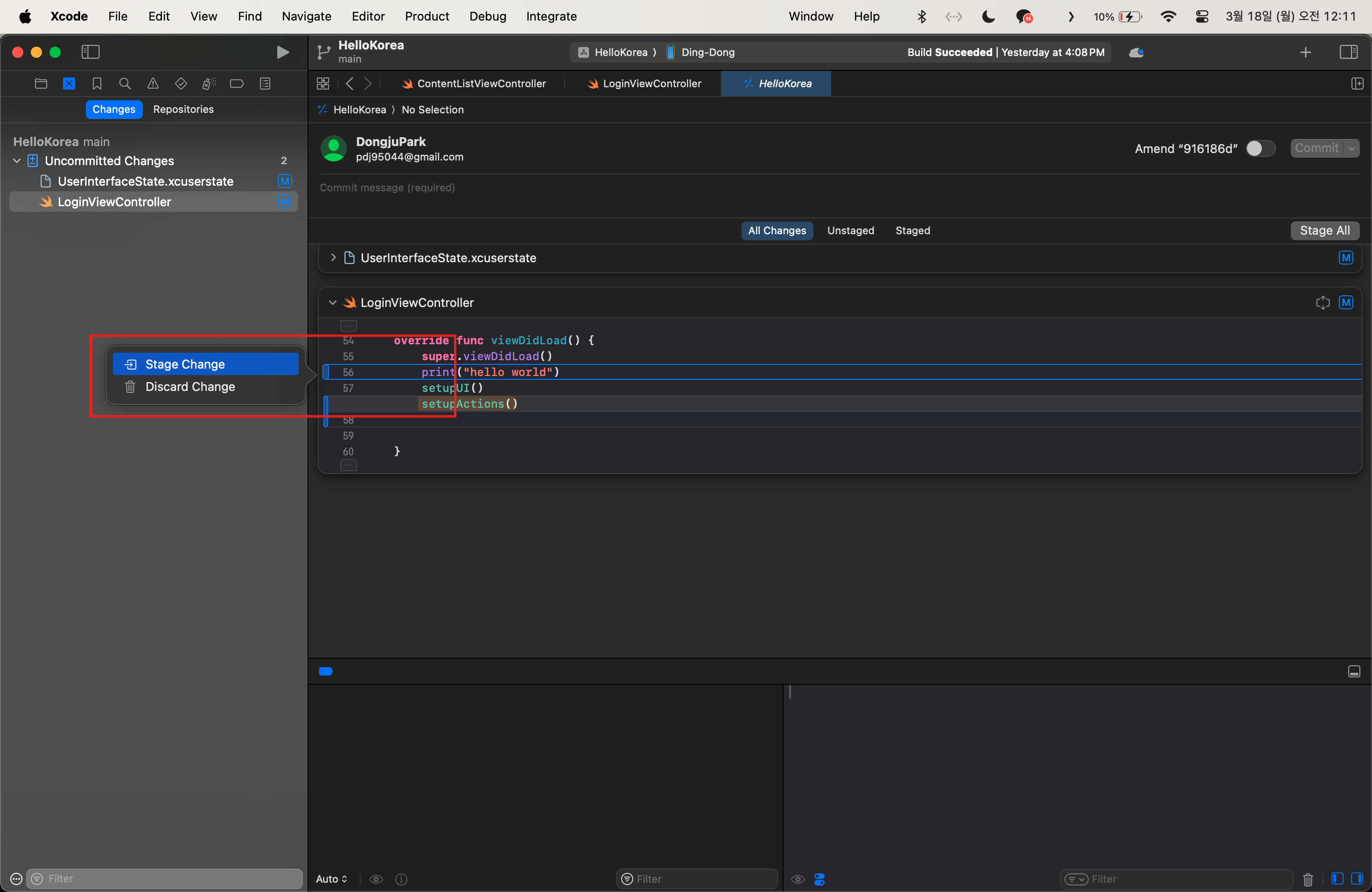This screenshot has width=1372, height=892.
Task: Collapse the Uncommitted Changes group
Action: [17, 161]
